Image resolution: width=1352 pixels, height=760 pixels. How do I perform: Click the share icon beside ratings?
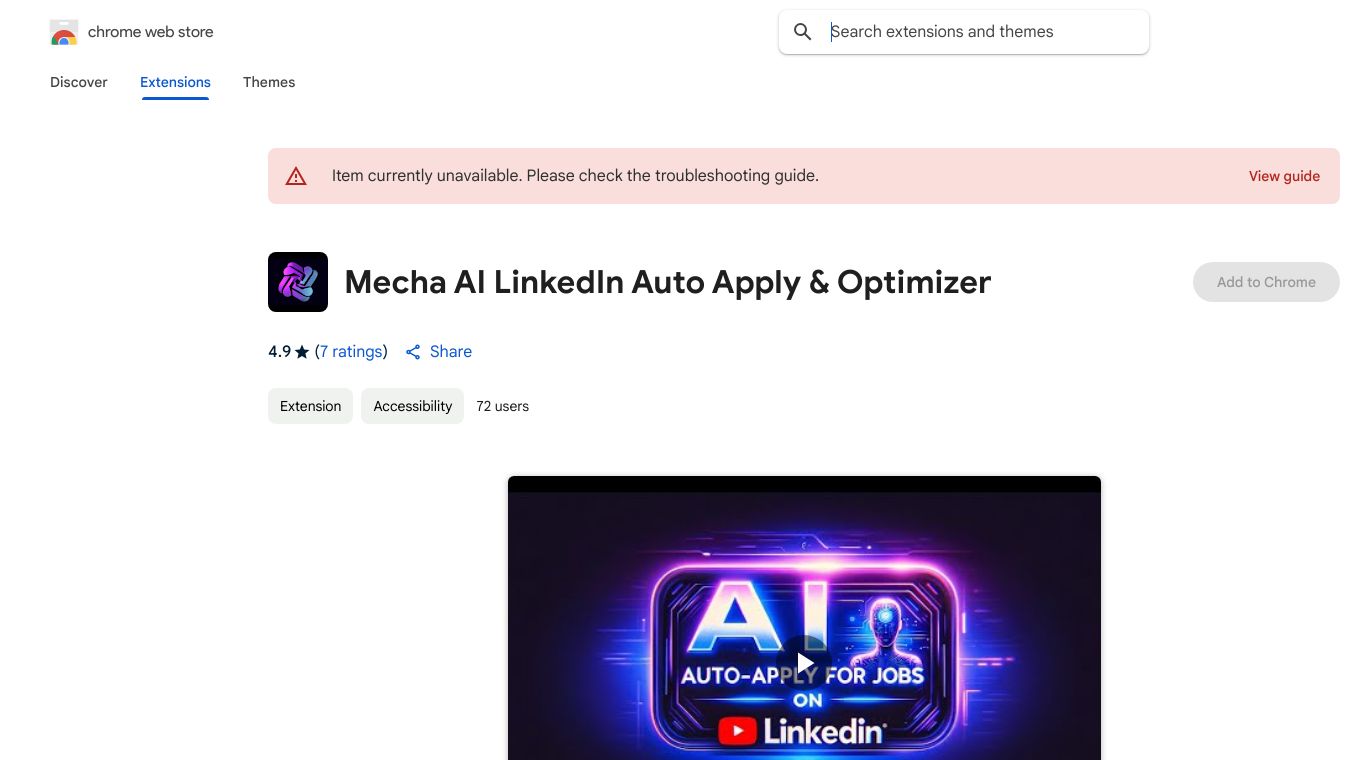point(413,352)
